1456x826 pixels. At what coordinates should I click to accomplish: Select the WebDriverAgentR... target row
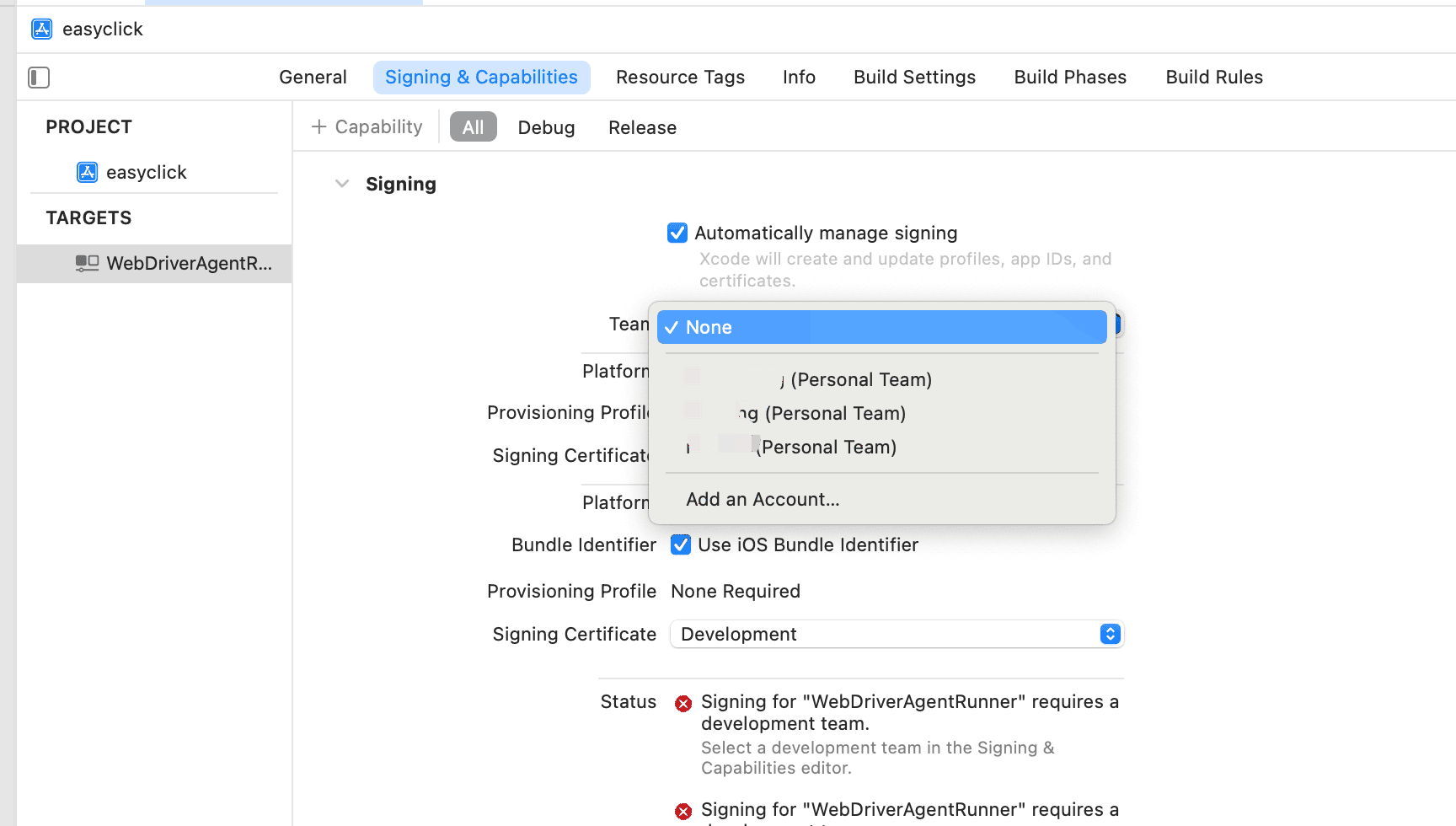pos(154,264)
